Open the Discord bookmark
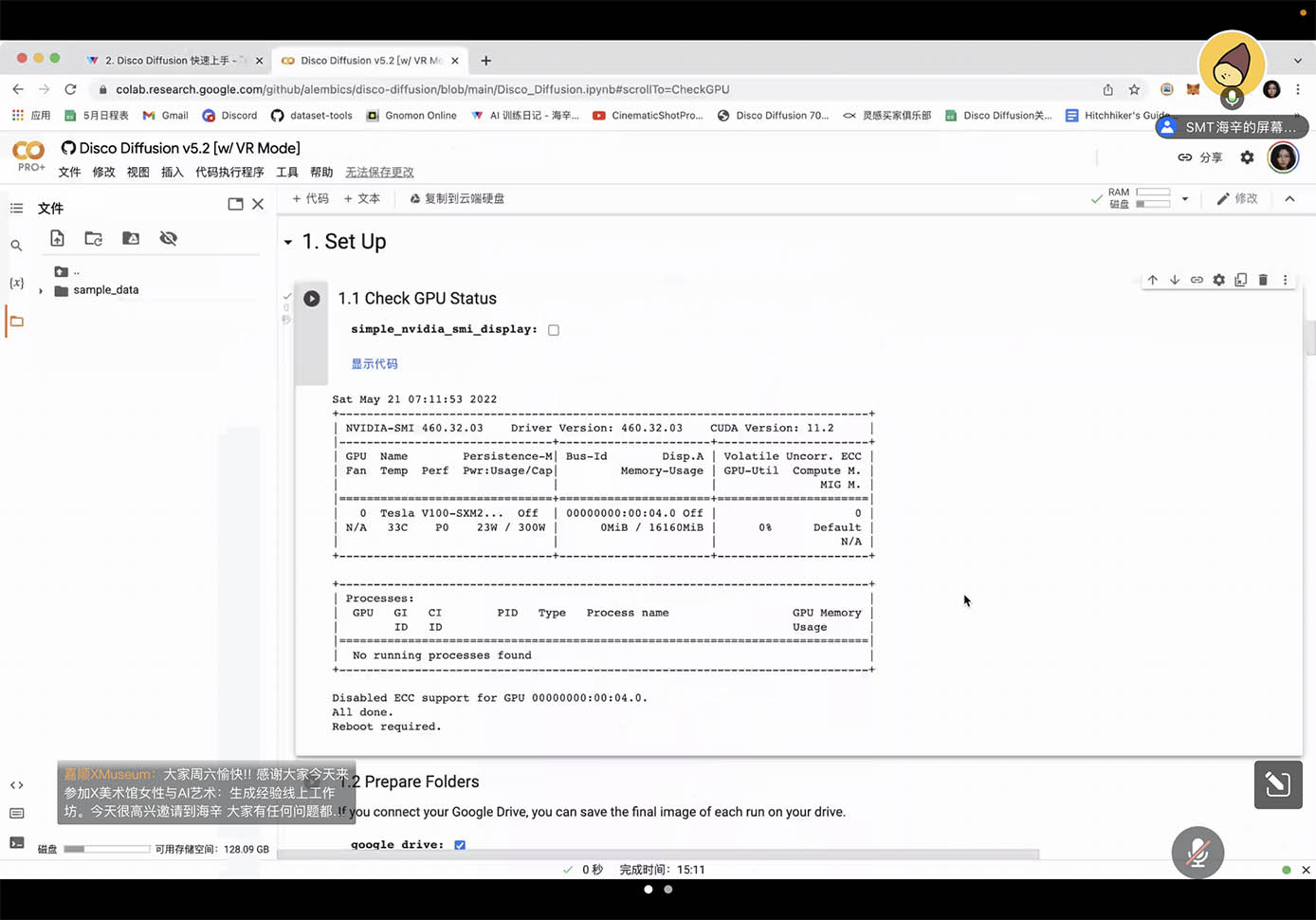 (x=229, y=116)
